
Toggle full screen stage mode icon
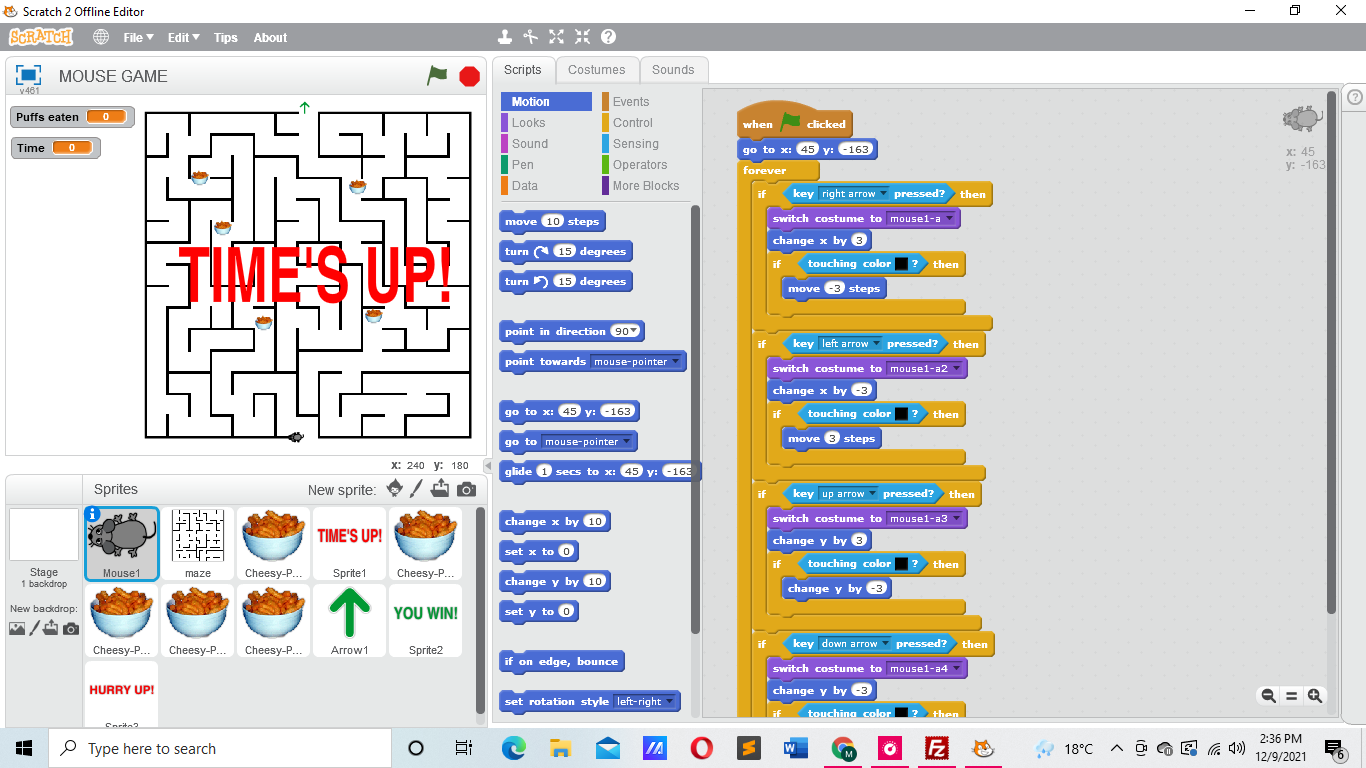pos(28,76)
